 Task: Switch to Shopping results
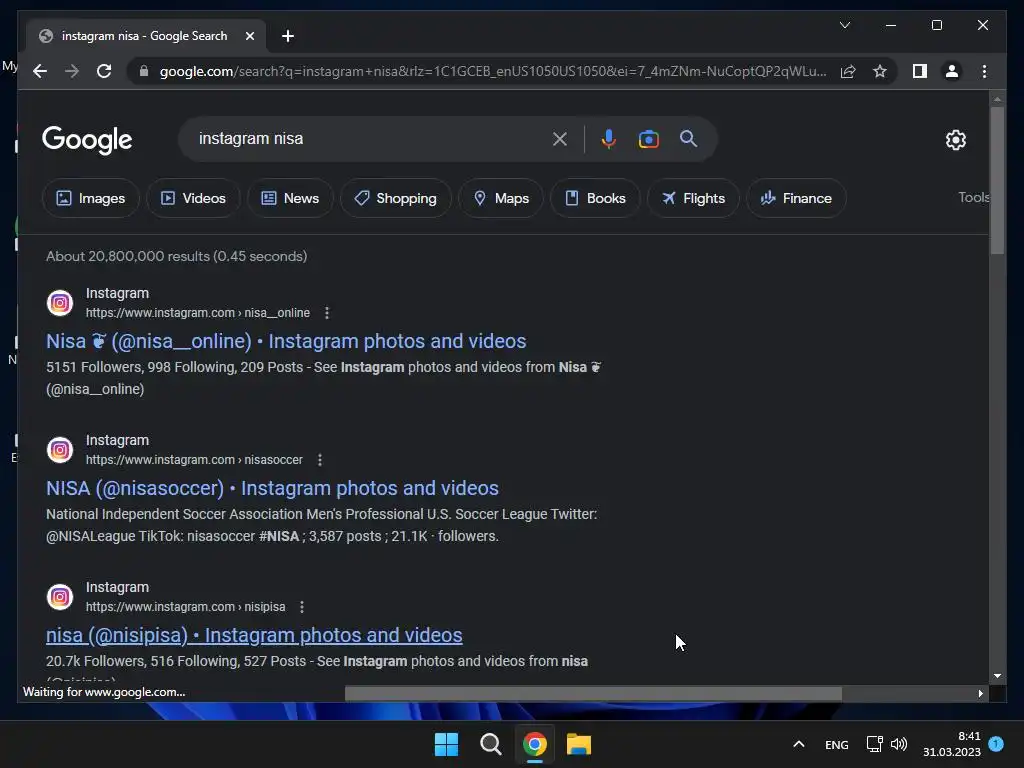click(x=396, y=198)
